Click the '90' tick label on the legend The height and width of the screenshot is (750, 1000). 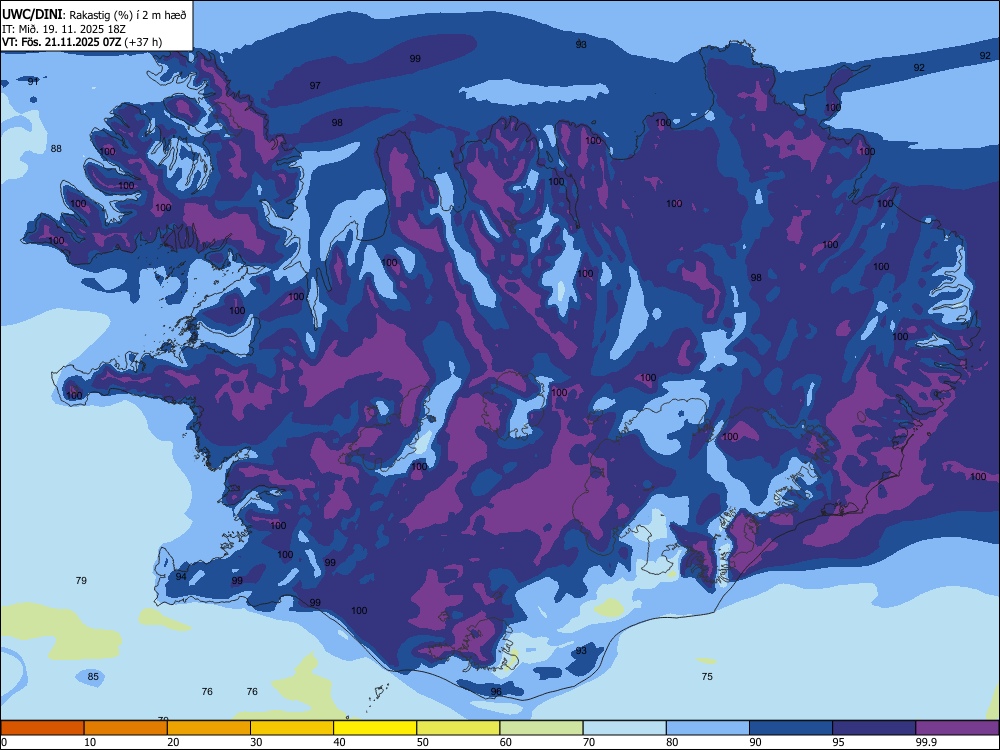[x=755, y=742]
